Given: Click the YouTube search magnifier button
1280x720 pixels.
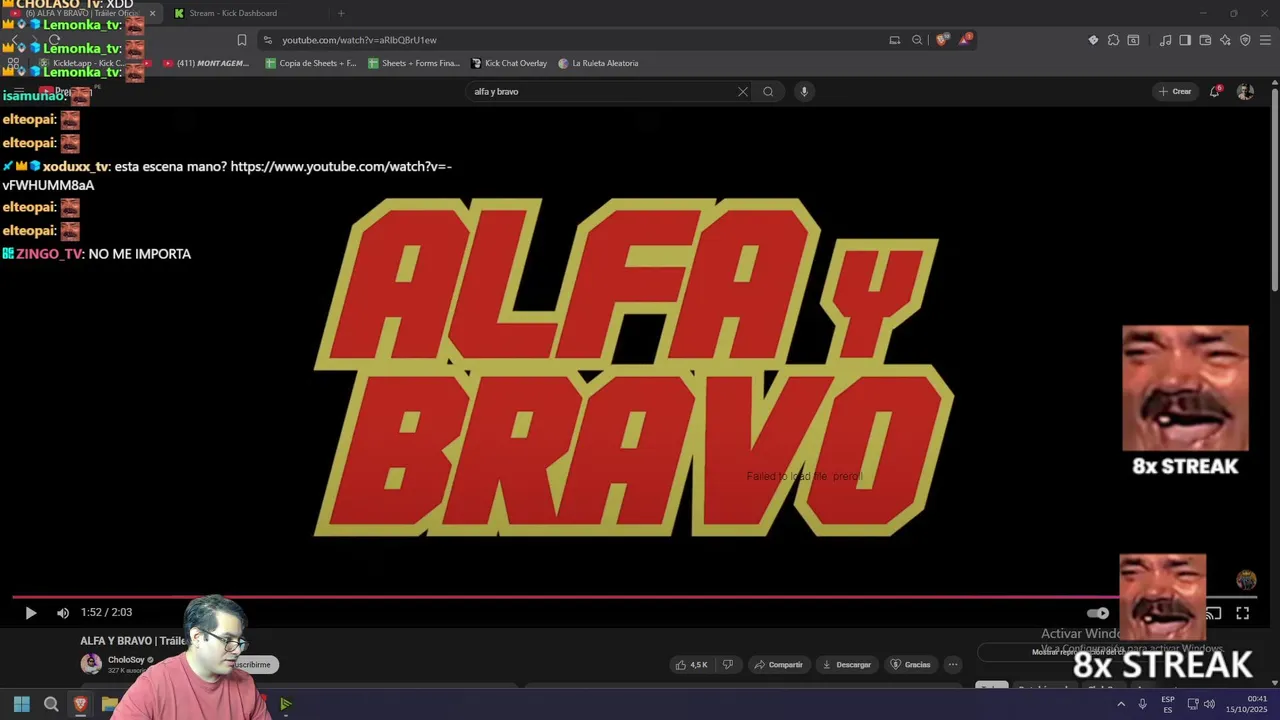Looking at the screenshot, I should point(768,91).
